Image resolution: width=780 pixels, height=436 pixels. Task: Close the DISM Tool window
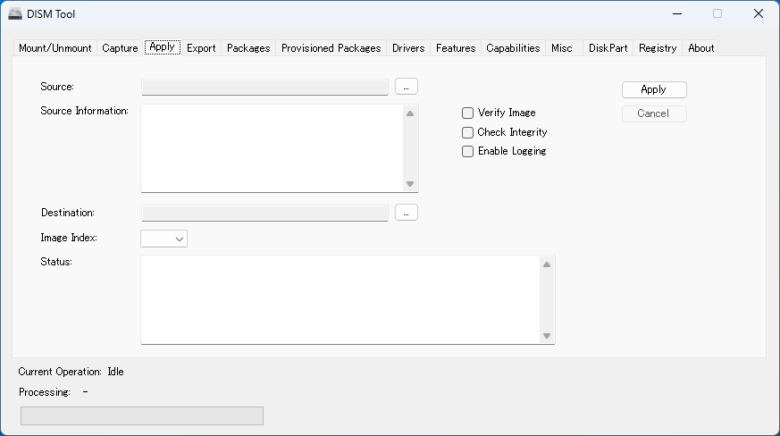click(758, 14)
